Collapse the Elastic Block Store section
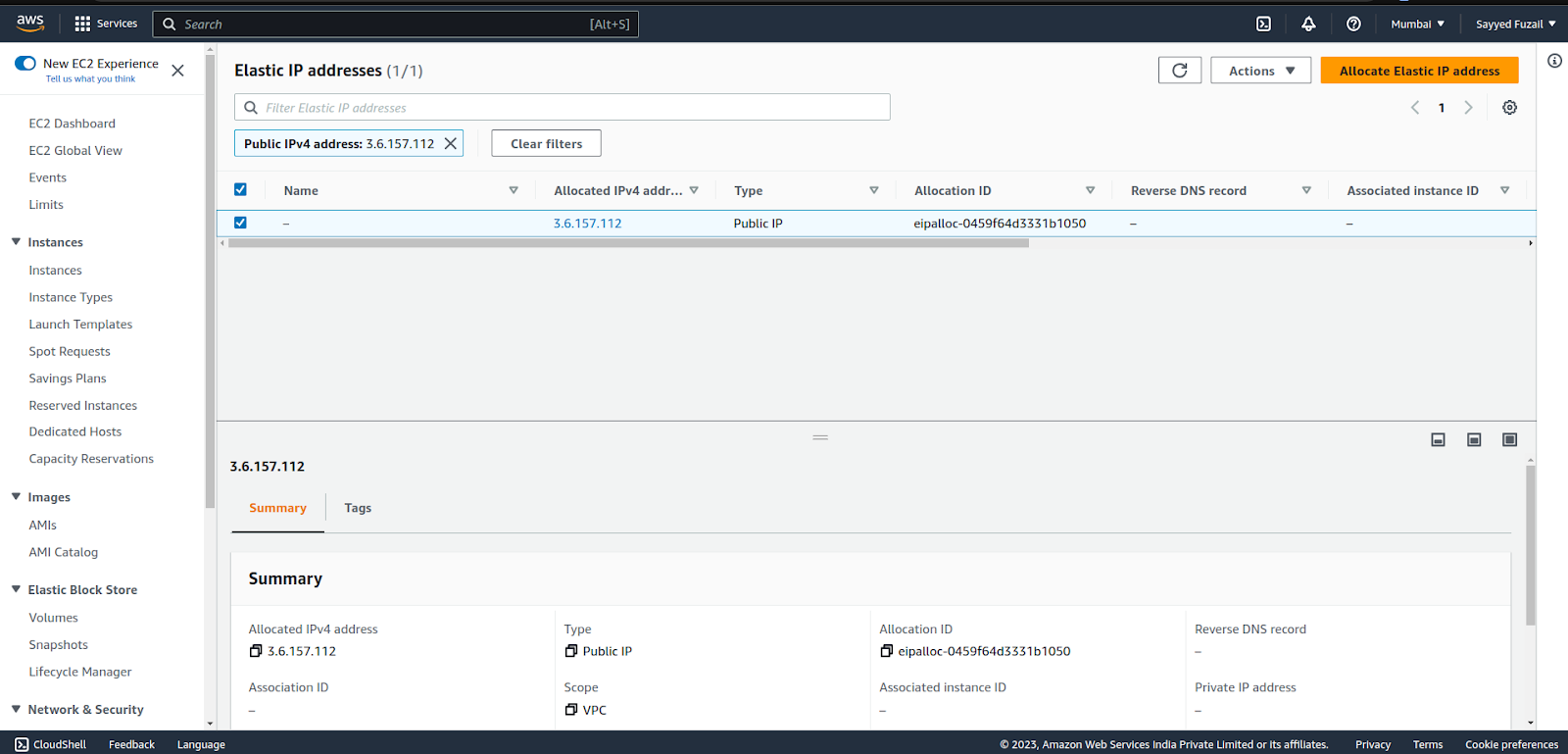Screen dimensions: 1568x754 [16, 589]
